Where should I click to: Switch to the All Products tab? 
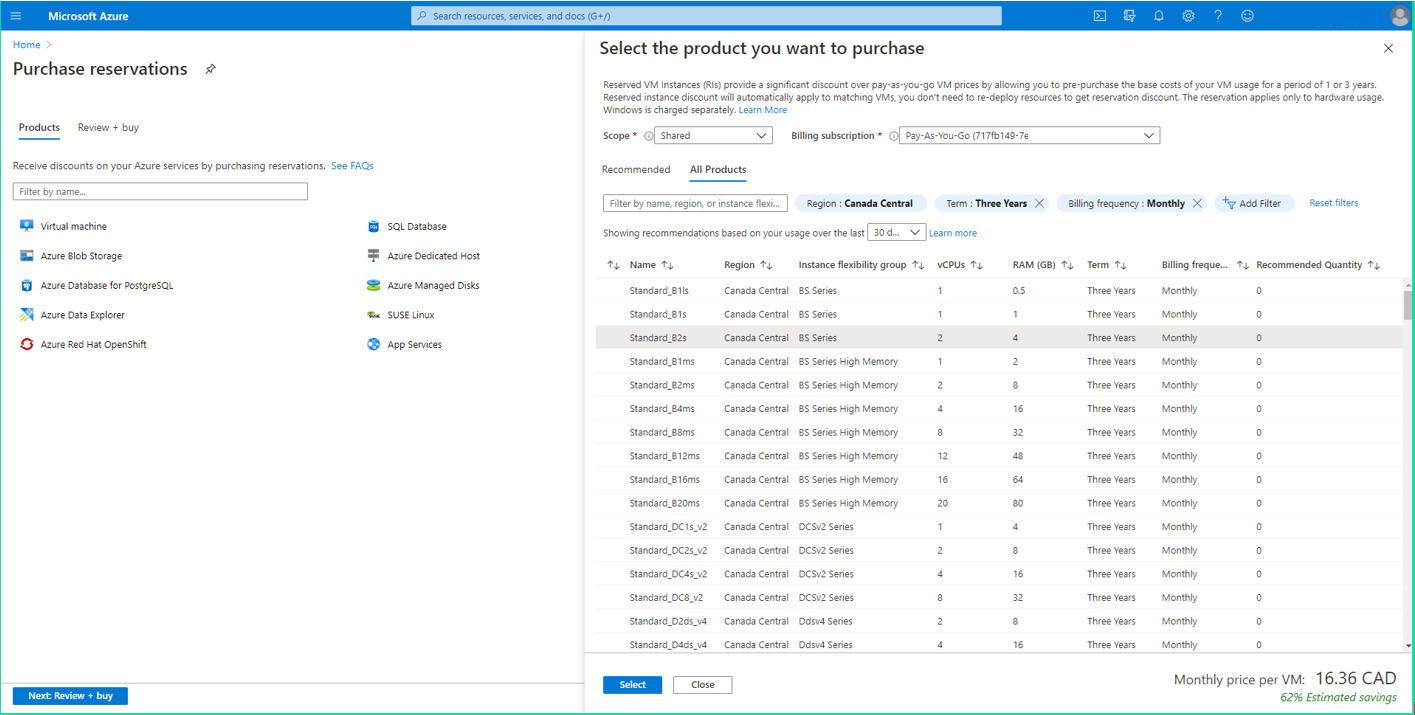pyautogui.click(x=718, y=170)
